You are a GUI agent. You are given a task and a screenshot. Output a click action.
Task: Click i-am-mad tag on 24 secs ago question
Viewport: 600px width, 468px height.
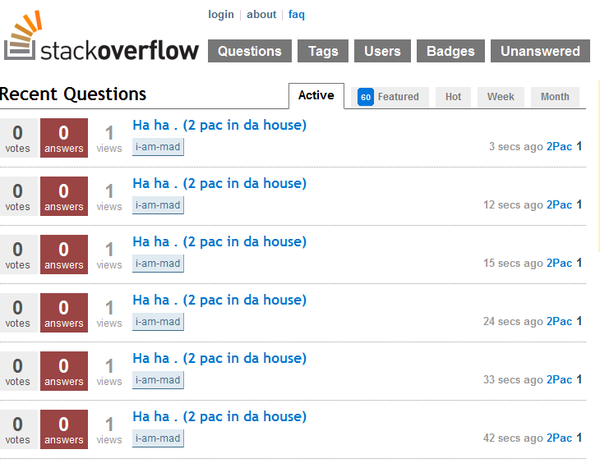click(x=158, y=322)
